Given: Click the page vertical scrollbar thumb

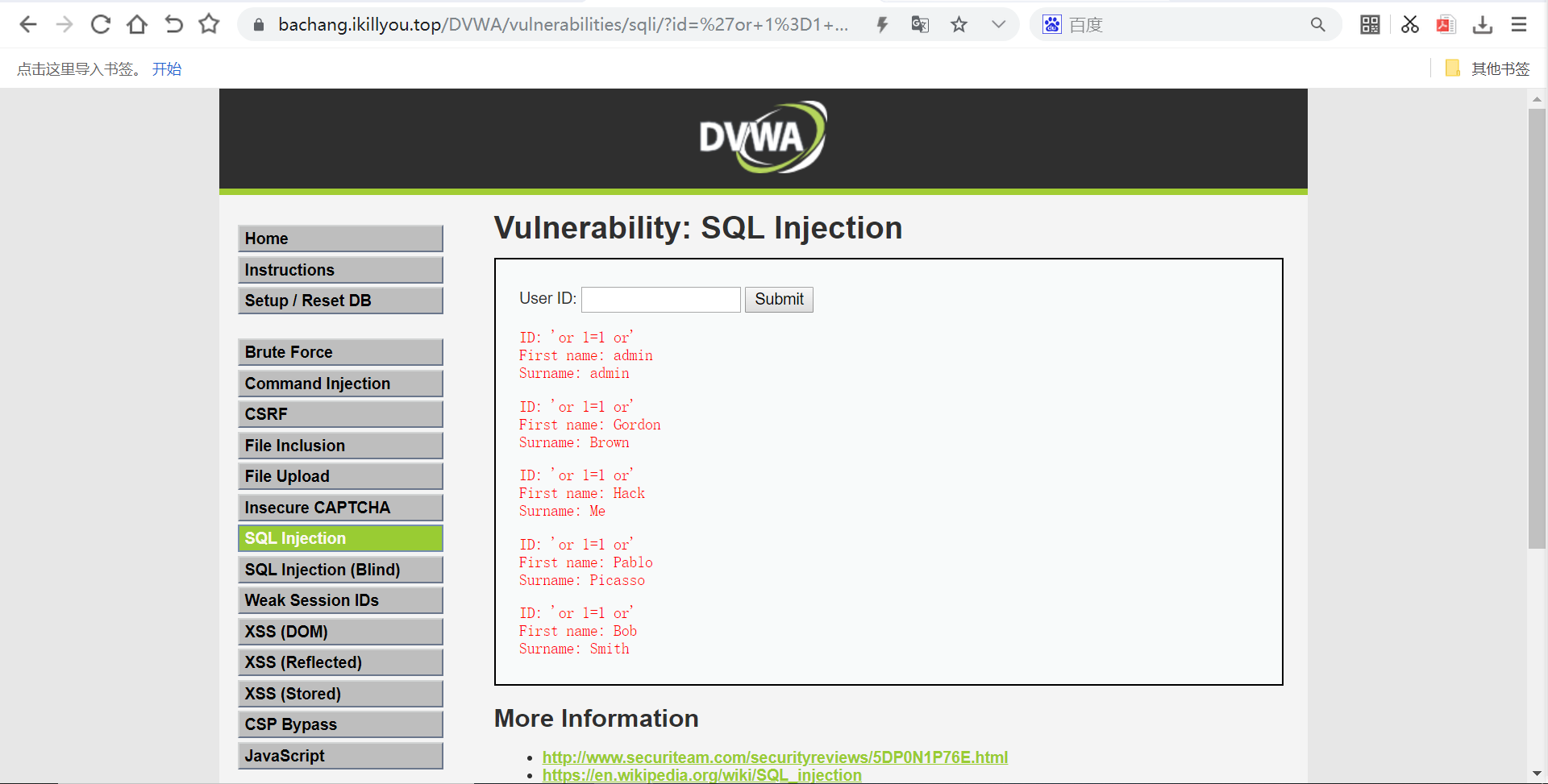Looking at the screenshot, I should pos(1537,328).
